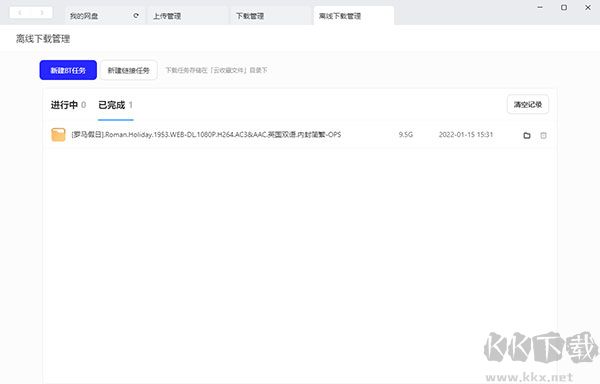Screen dimensions: 600x384
Task: Click the yellow folder icon of Roman.Holiday
Action: (58, 135)
